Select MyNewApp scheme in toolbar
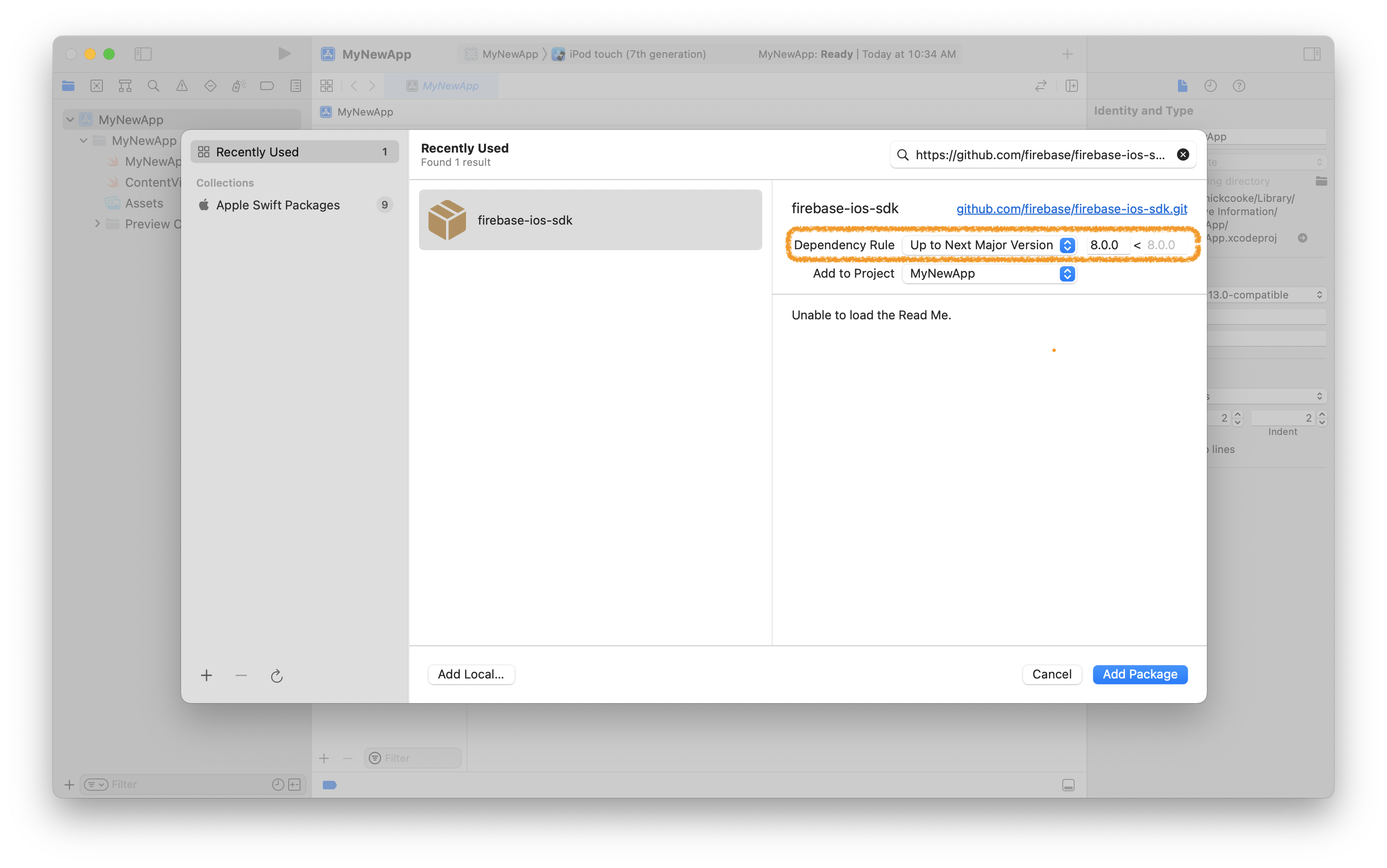Screen dimensions: 1387x868 [x=502, y=54]
